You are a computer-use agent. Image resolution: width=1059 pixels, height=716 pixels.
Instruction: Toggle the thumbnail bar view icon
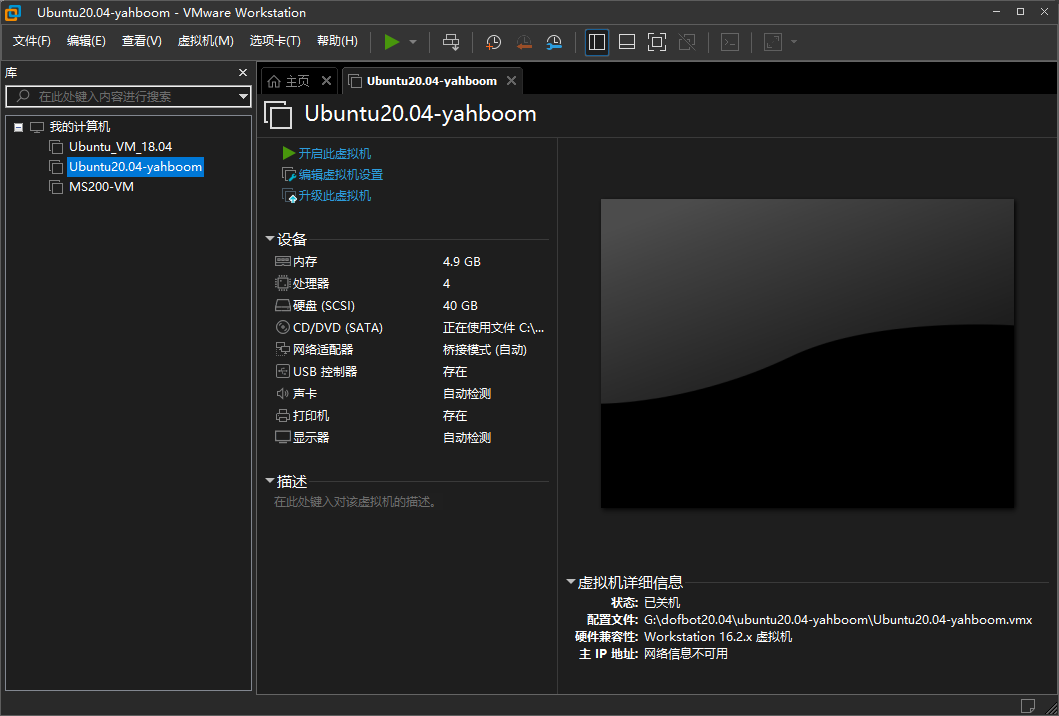coord(627,42)
